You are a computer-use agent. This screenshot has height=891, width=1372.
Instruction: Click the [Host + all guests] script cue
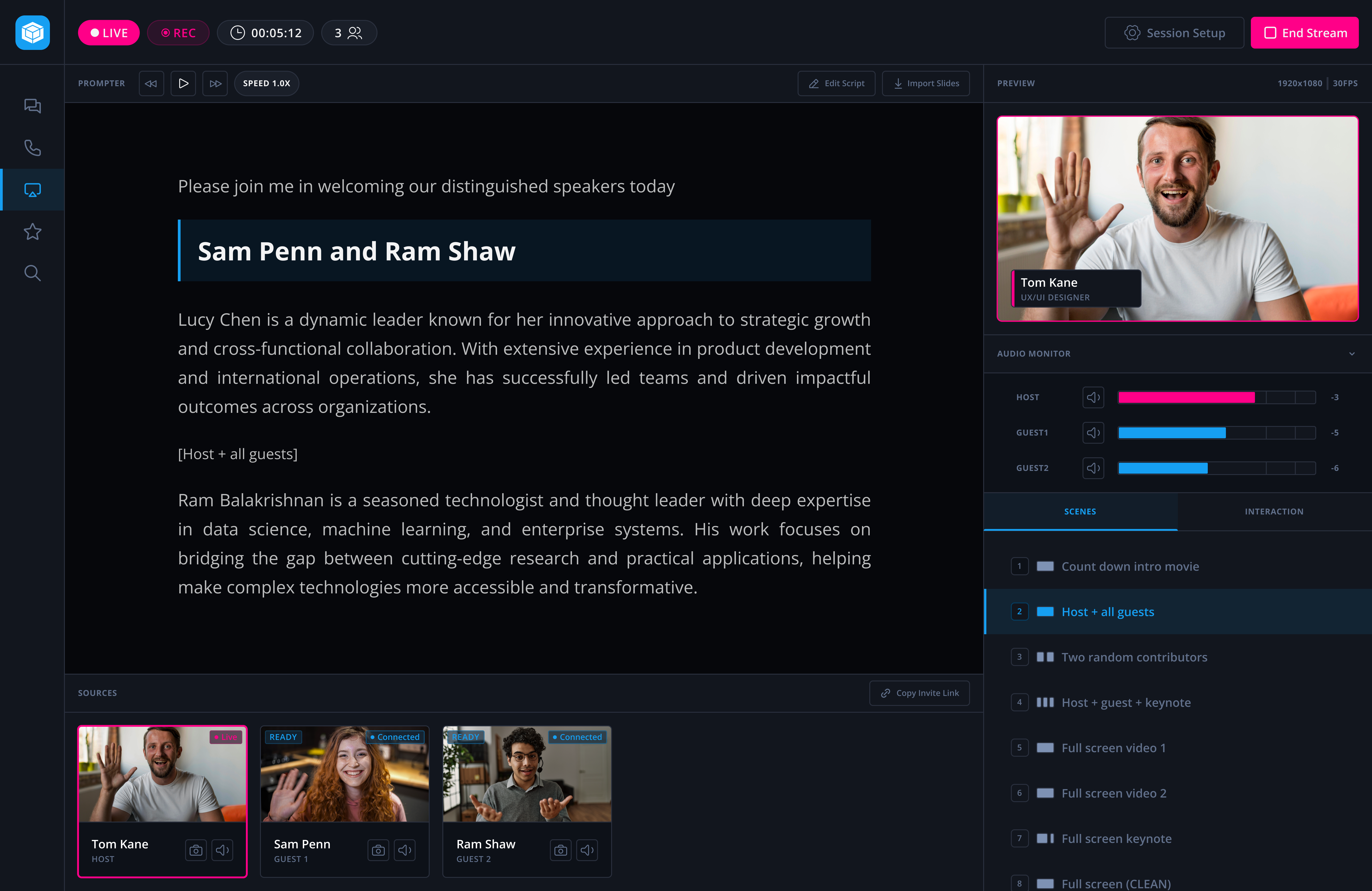click(238, 454)
